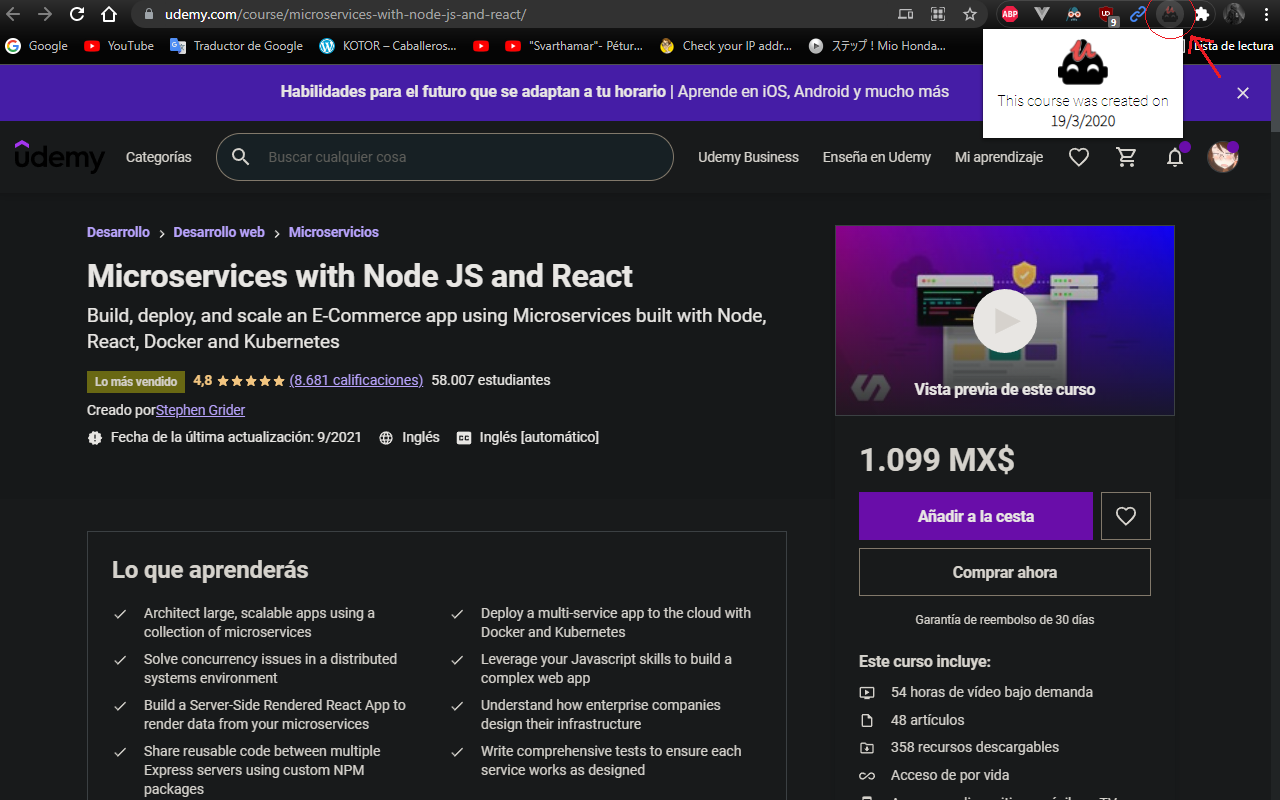The image size is (1280, 800).
Task: Click the browser back arrow
Action: [13, 14]
